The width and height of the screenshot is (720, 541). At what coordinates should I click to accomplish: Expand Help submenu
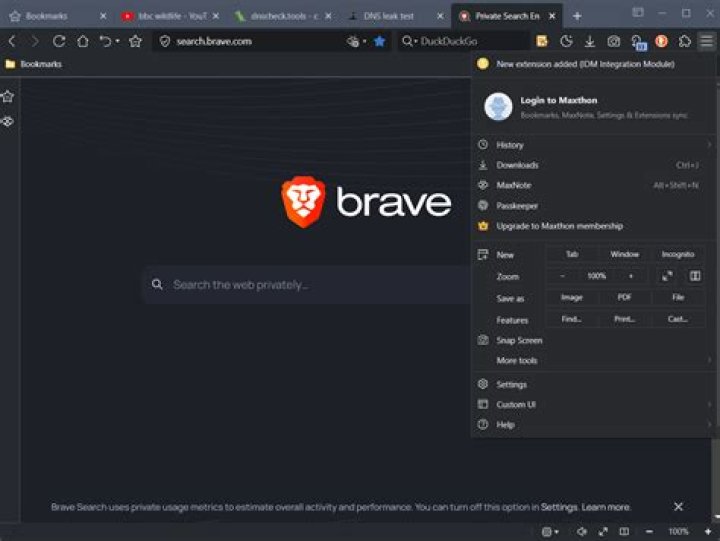(x=594, y=425)
